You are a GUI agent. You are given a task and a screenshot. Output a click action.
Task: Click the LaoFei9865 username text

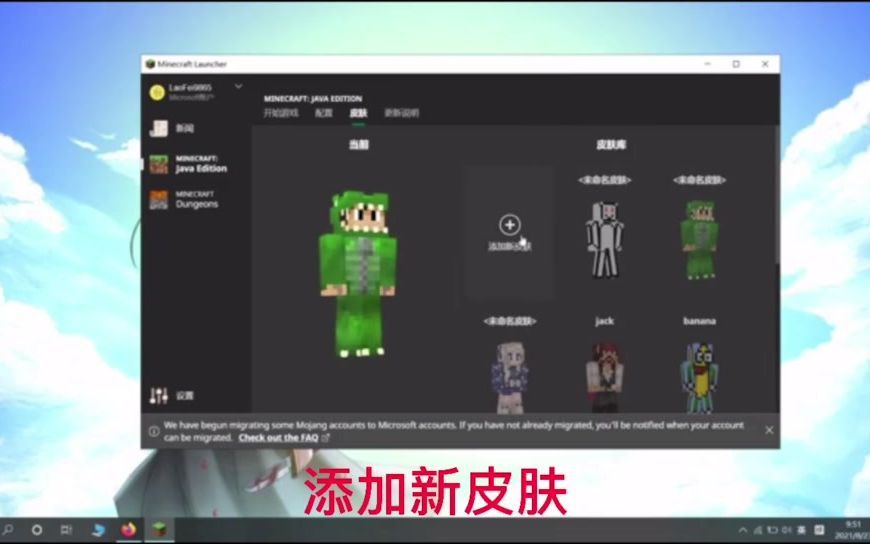pos(190,88)
